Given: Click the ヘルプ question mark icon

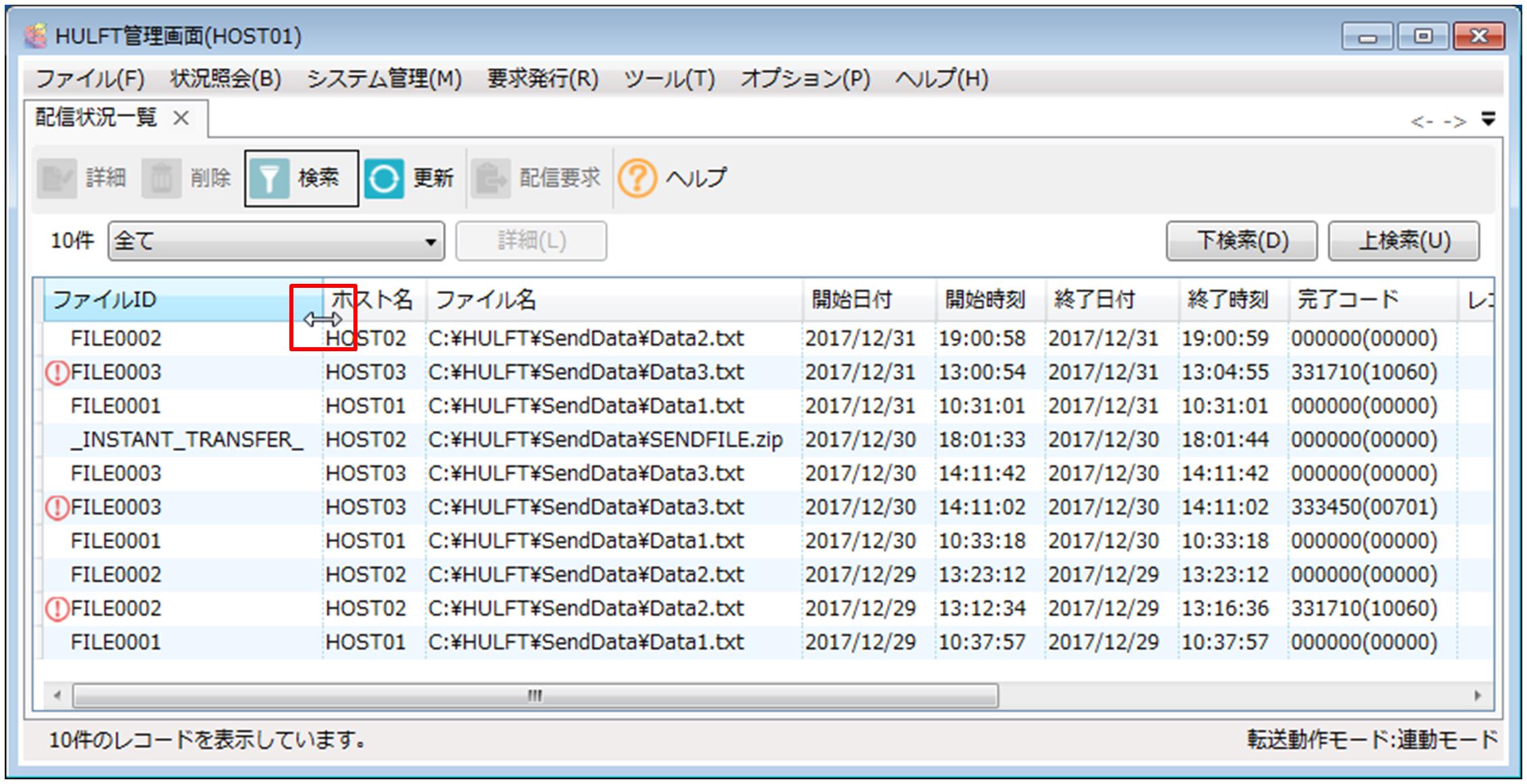Looking at the screenshot, I should pos(637,179).
